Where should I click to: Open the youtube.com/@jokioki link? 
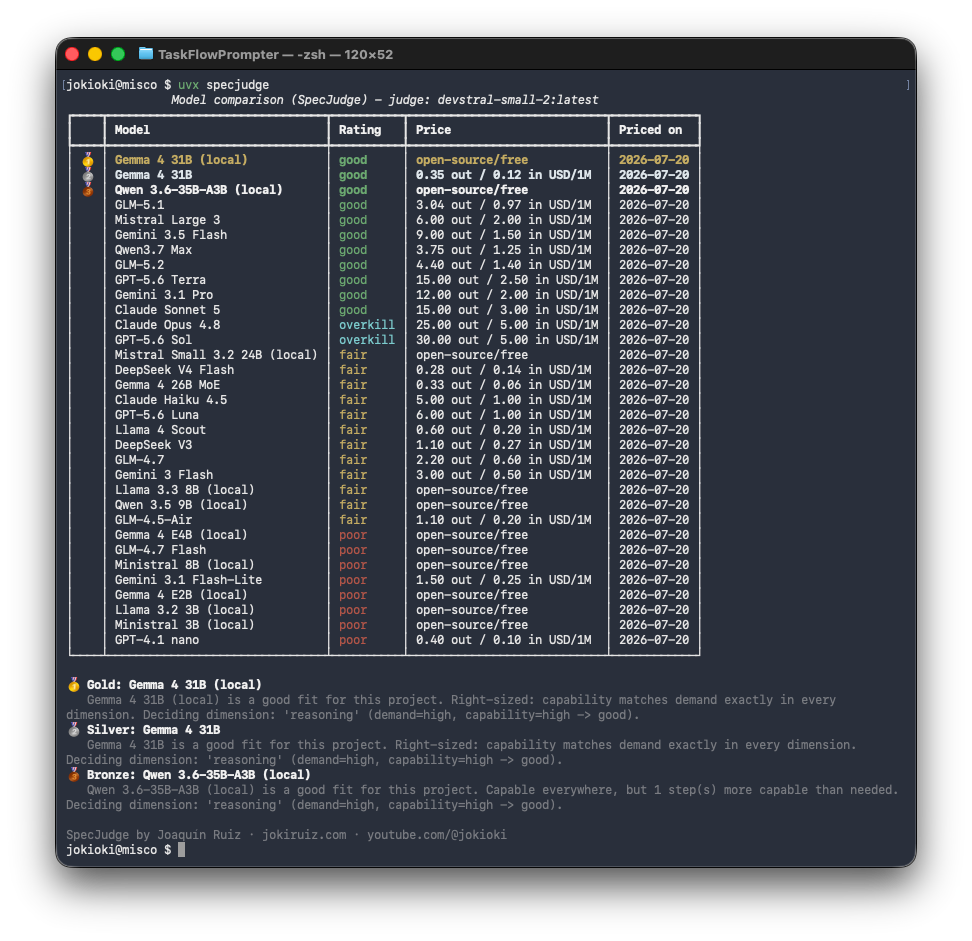click(437, 835)
